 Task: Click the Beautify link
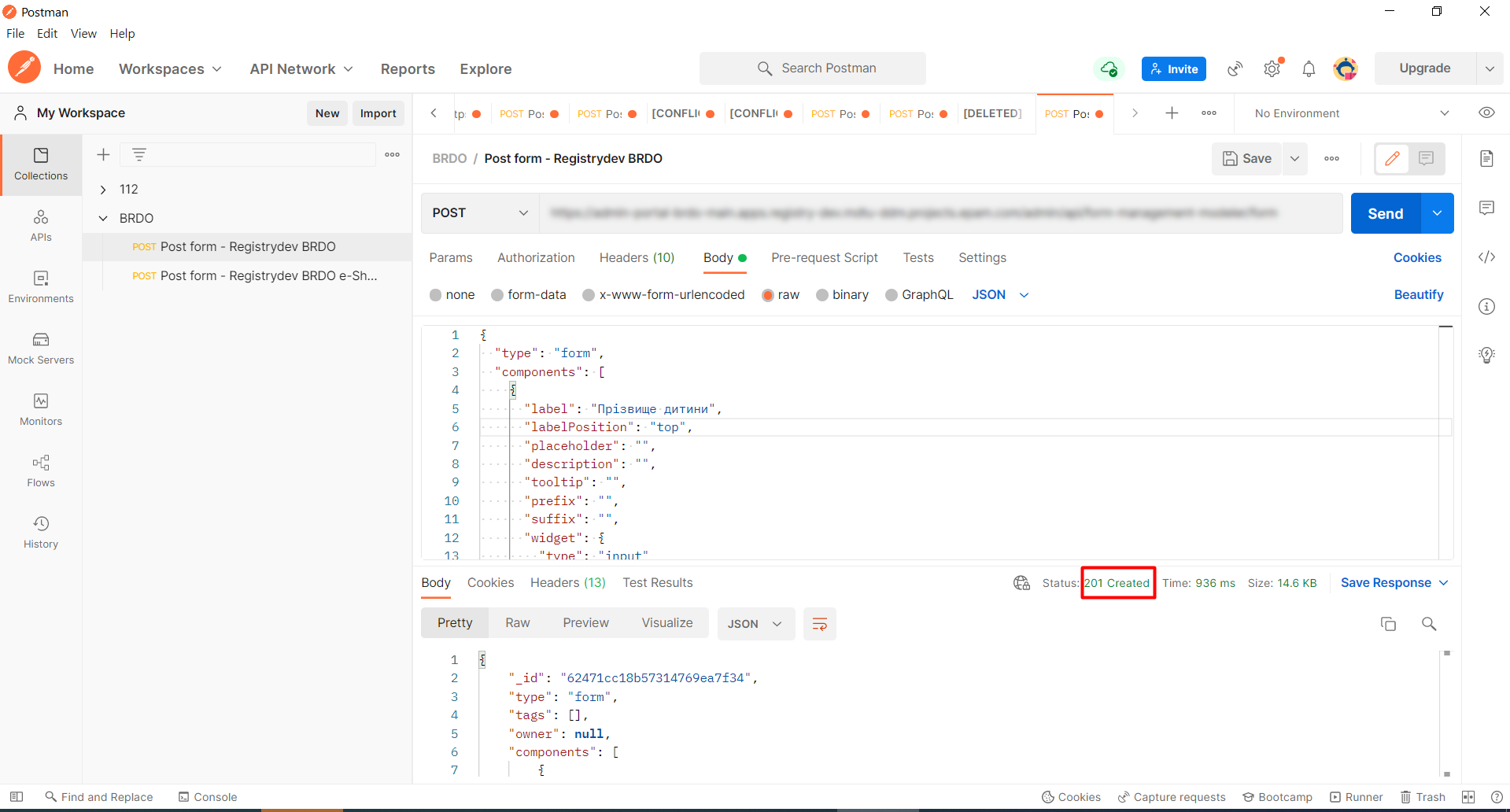tap(1418, 295)
